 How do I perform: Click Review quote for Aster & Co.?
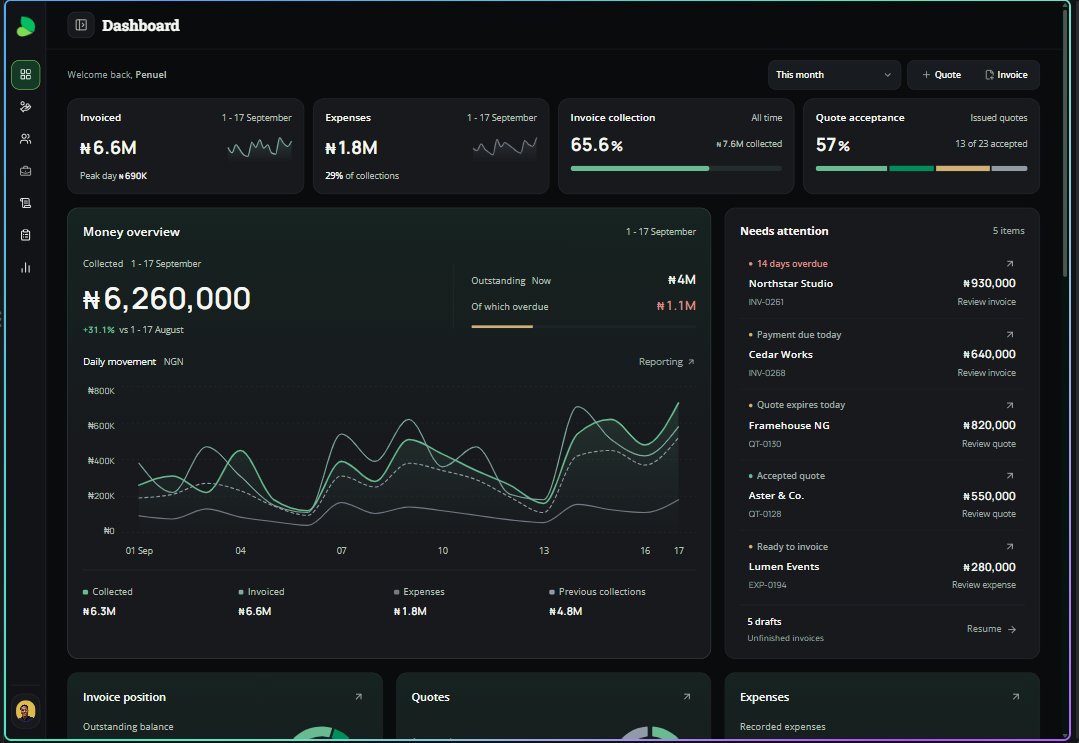pyautogui.click(x=988, y=514)
